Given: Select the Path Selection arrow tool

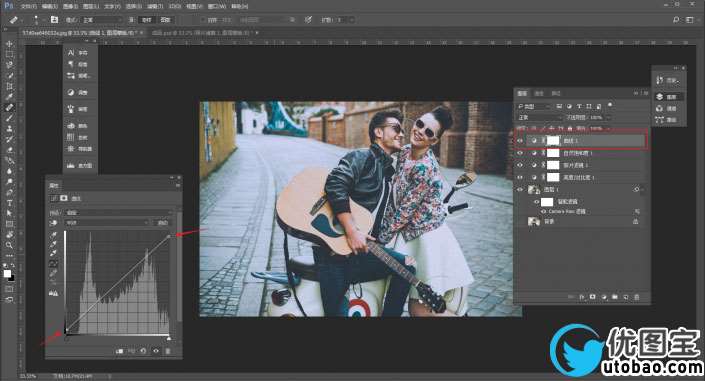Looking at the screenshot, I should (9, 213).
